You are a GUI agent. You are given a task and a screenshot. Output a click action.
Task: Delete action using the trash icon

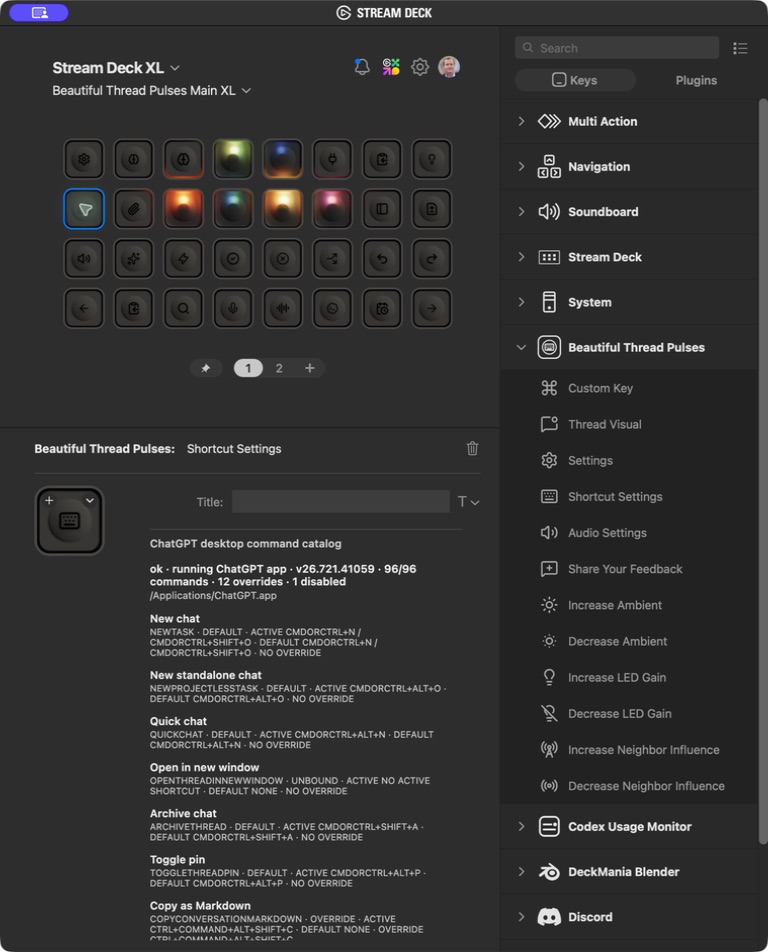(472, 449)
